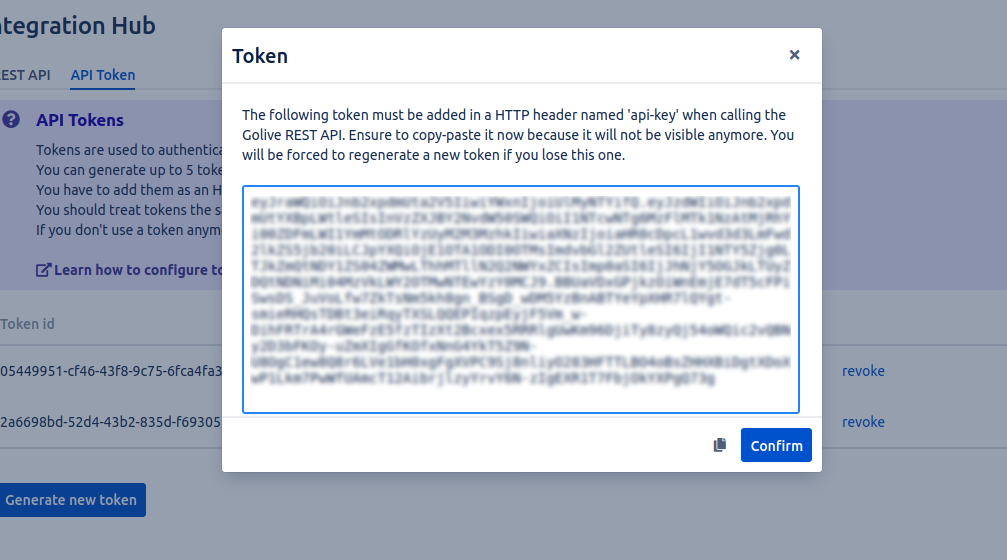Image resolution: width=1007 pixels, height=560 pixels.
Task: Click the Token dialog title
Action: click(x=260, y=56)
